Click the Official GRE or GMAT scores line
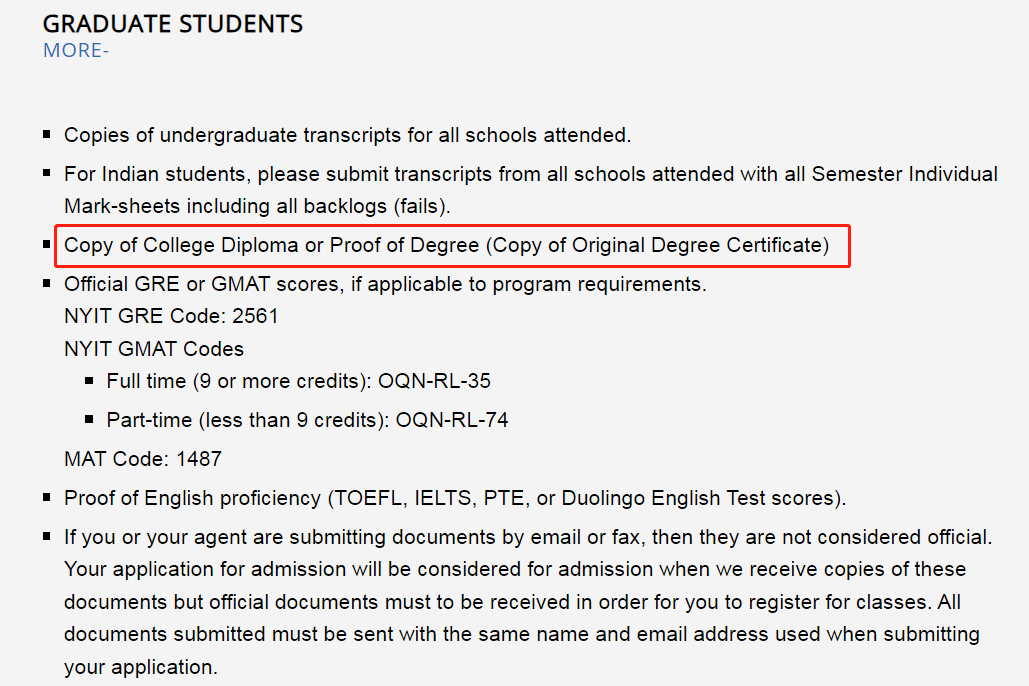Screen dimensions: 1029x686 point(385,284)
